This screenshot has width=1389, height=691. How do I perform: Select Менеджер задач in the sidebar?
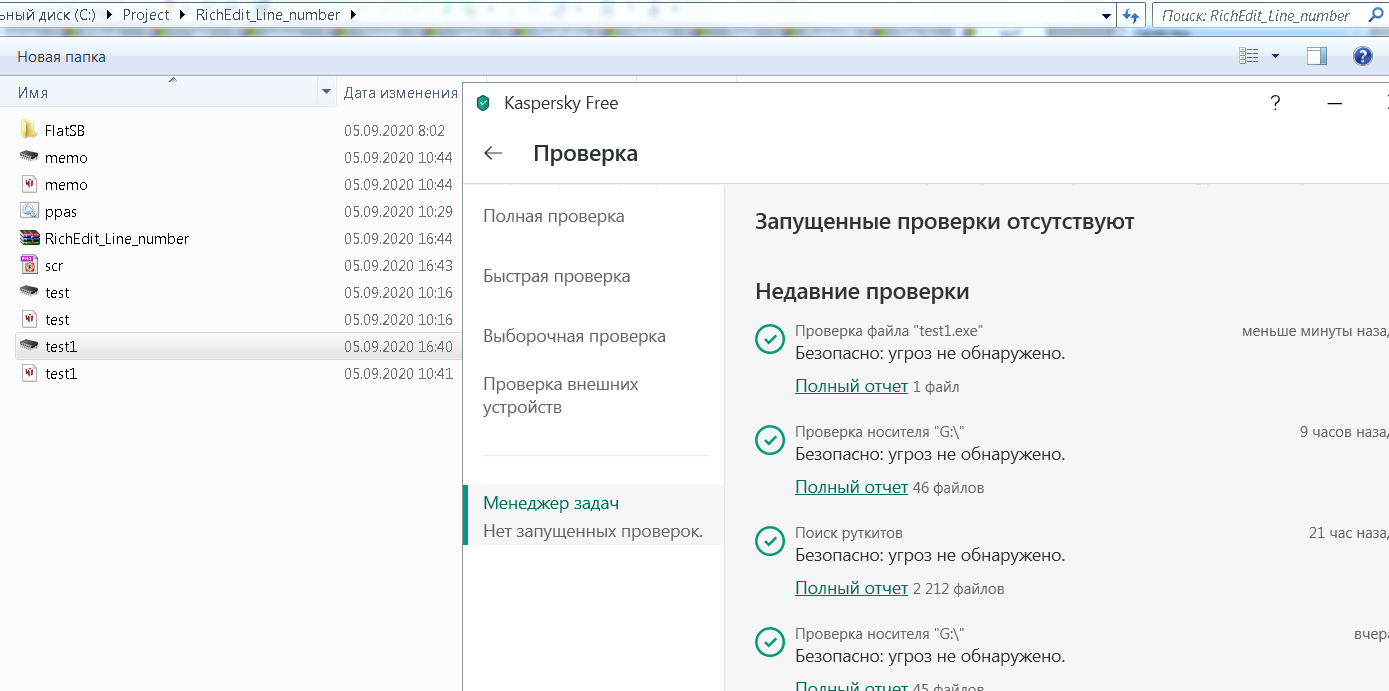click(x=596, y=515)
